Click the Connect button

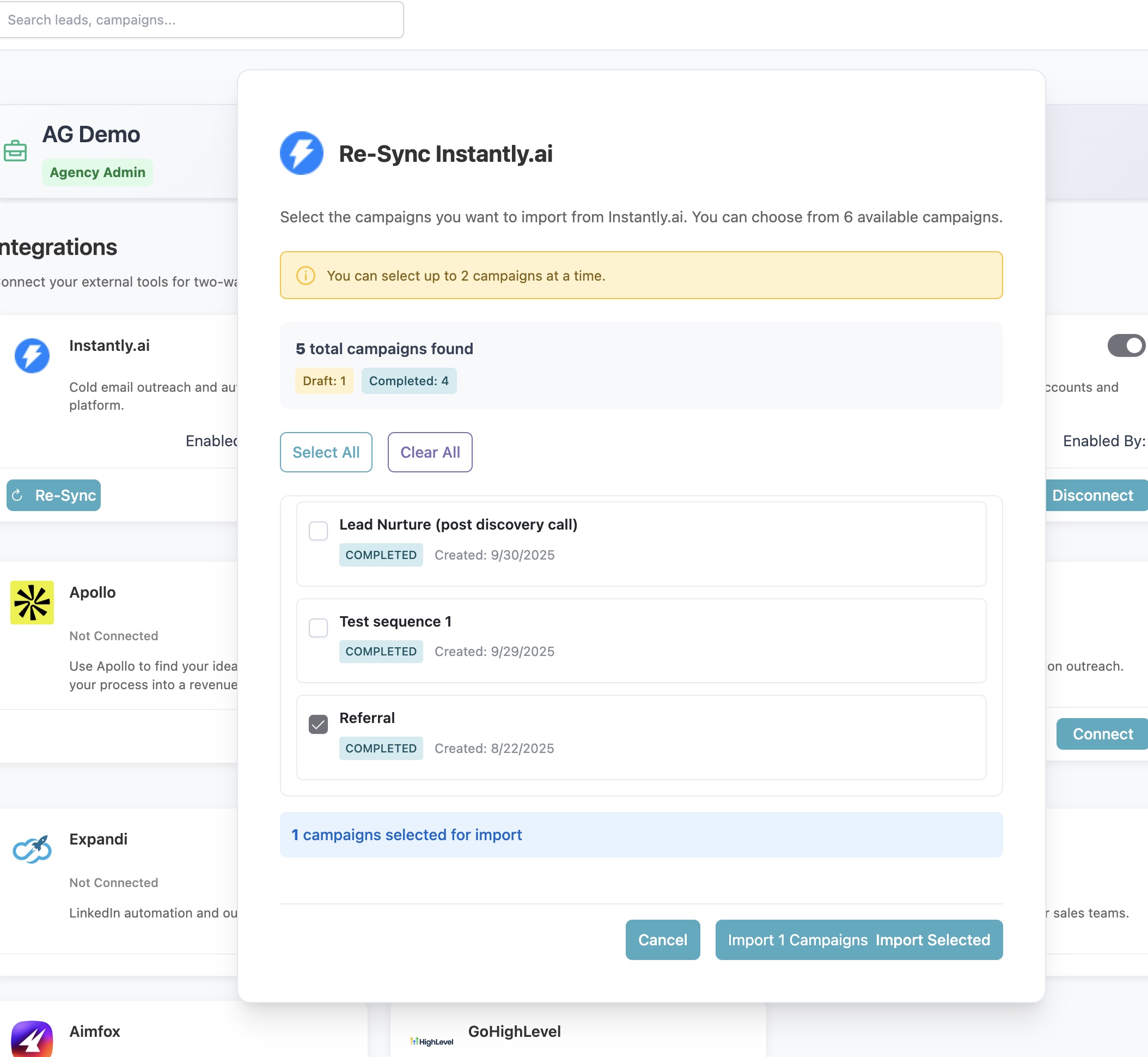point(1102,733)
